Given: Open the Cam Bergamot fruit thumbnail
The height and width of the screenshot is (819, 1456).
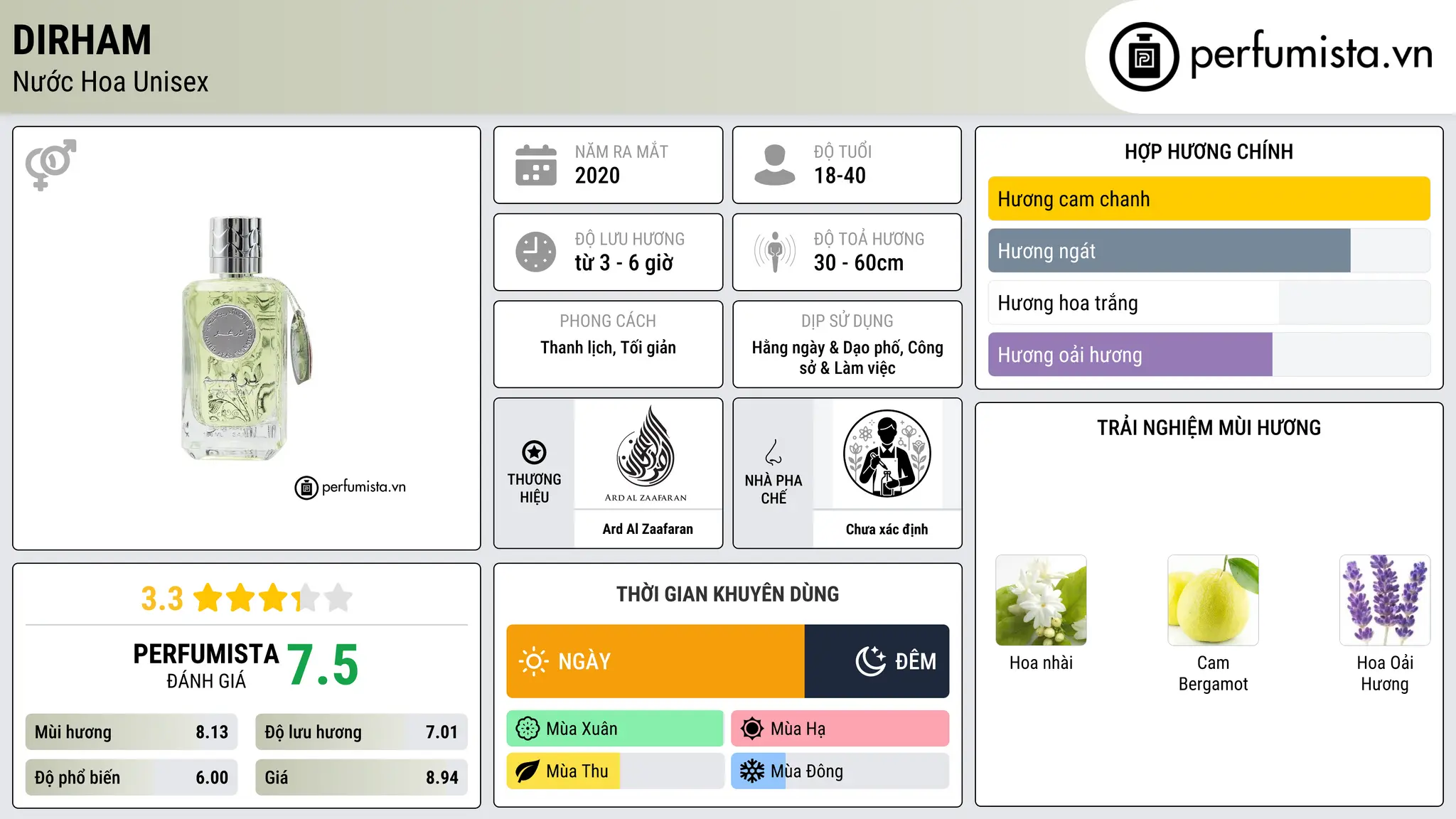Looking at the screenshot, I should pyautogui.click(x=1213, y=600).
